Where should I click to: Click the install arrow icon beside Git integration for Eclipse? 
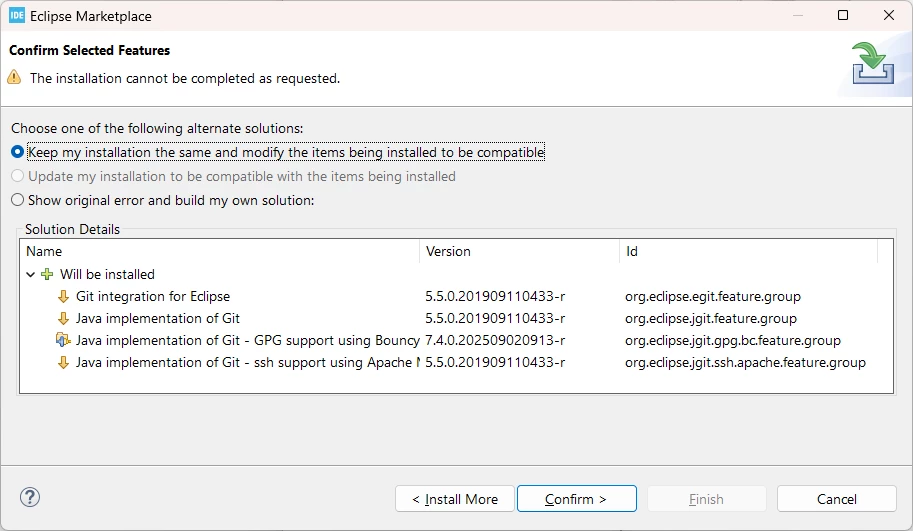point(63,296)
